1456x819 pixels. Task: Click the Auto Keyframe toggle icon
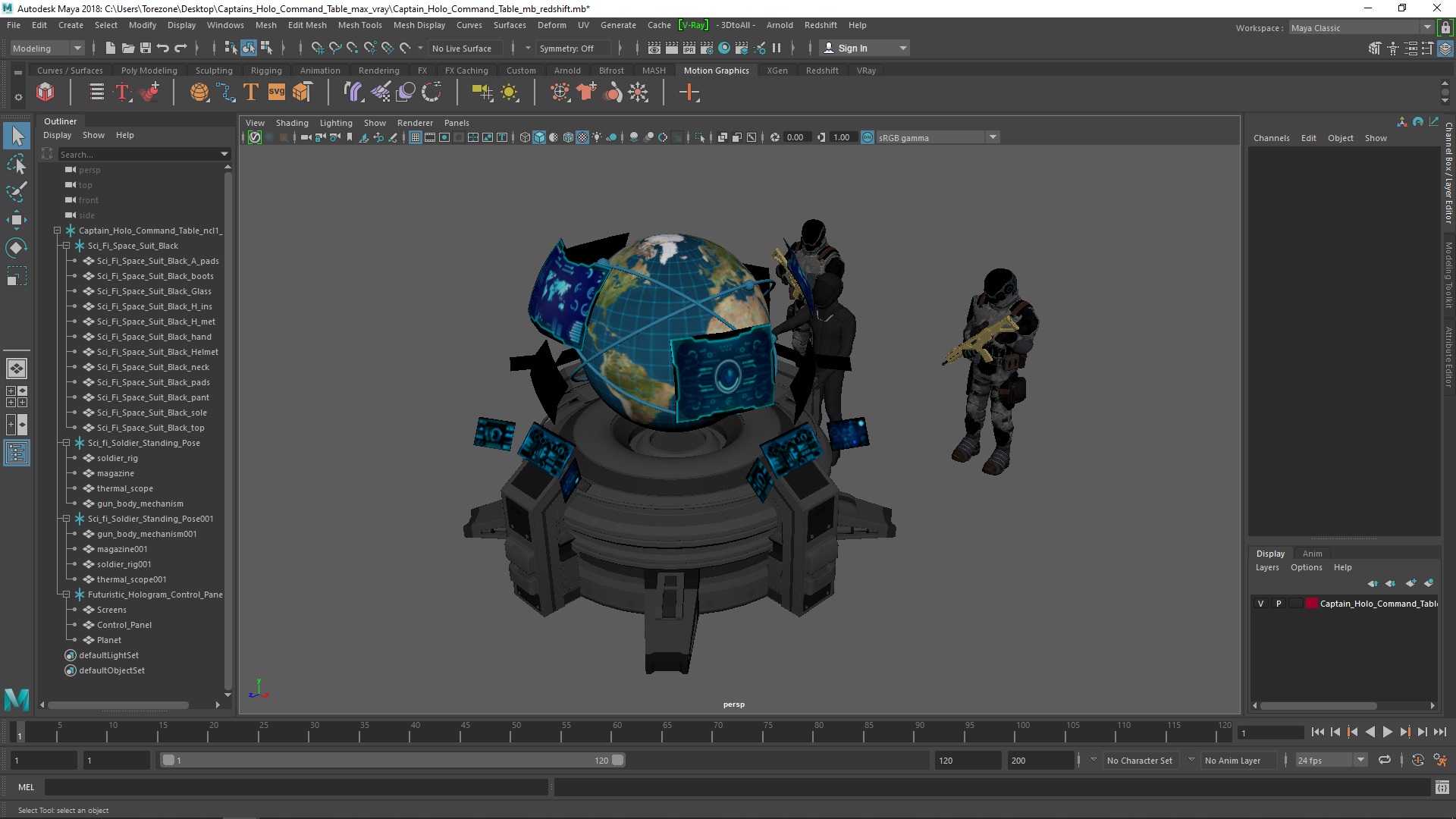click(x=1418, y=760)
